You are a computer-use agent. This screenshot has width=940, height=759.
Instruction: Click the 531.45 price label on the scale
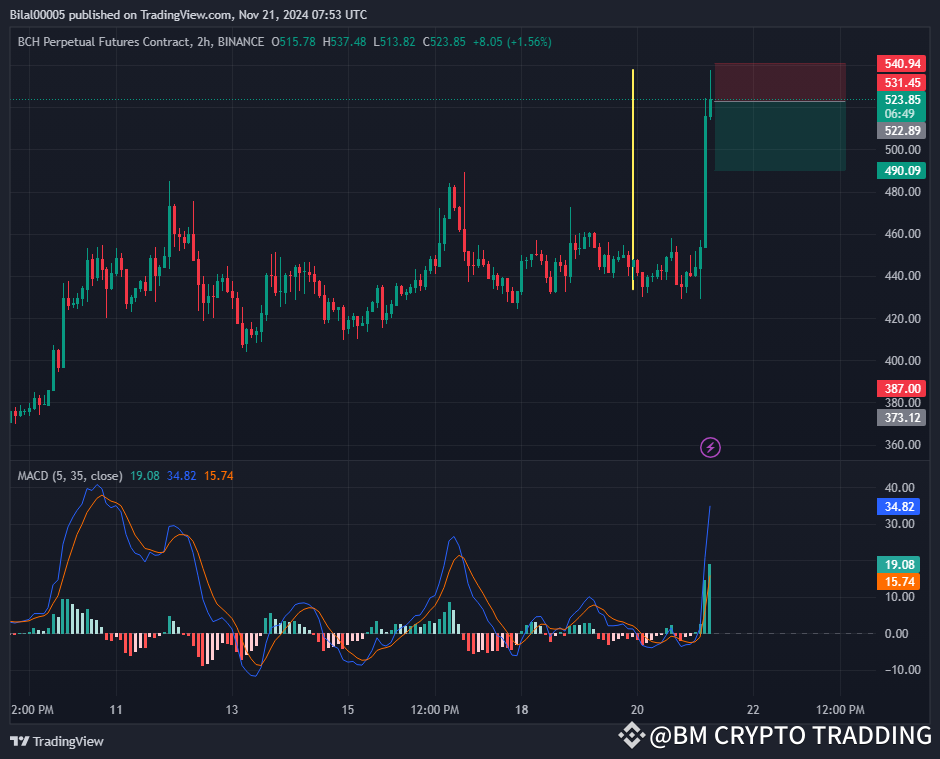tap(901, 83)
